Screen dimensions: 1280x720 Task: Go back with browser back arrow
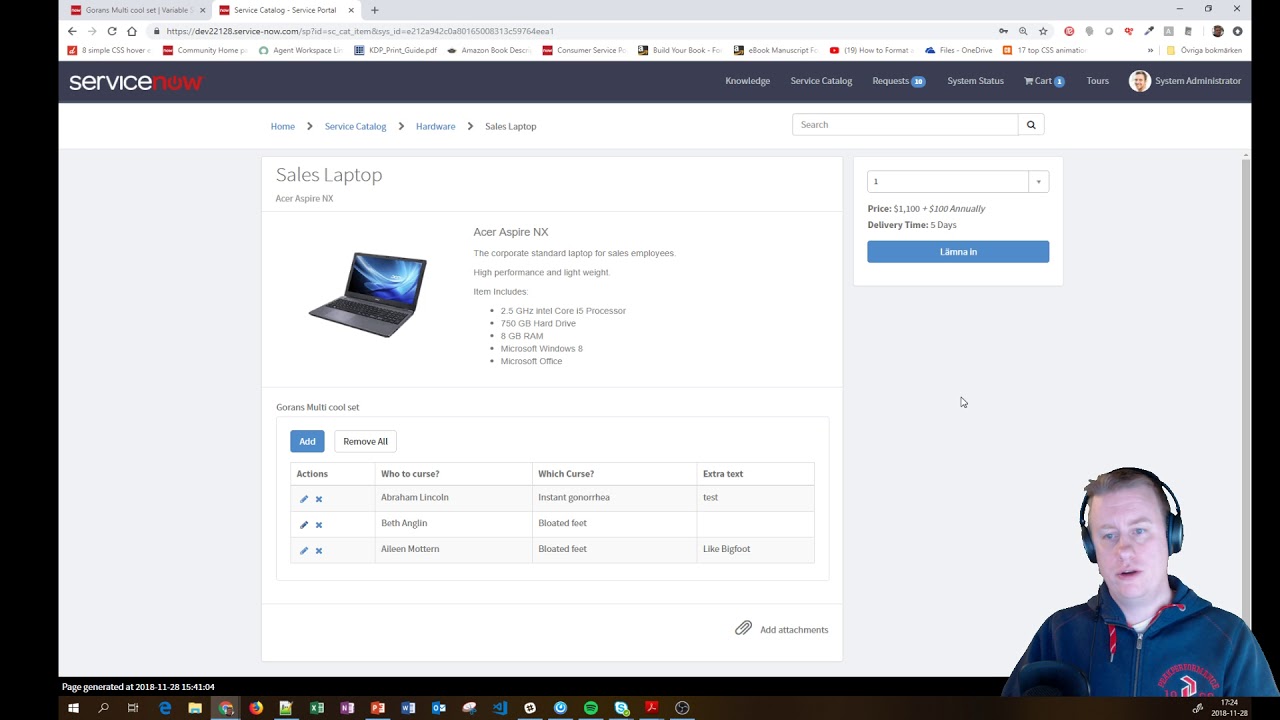(72, 31)
